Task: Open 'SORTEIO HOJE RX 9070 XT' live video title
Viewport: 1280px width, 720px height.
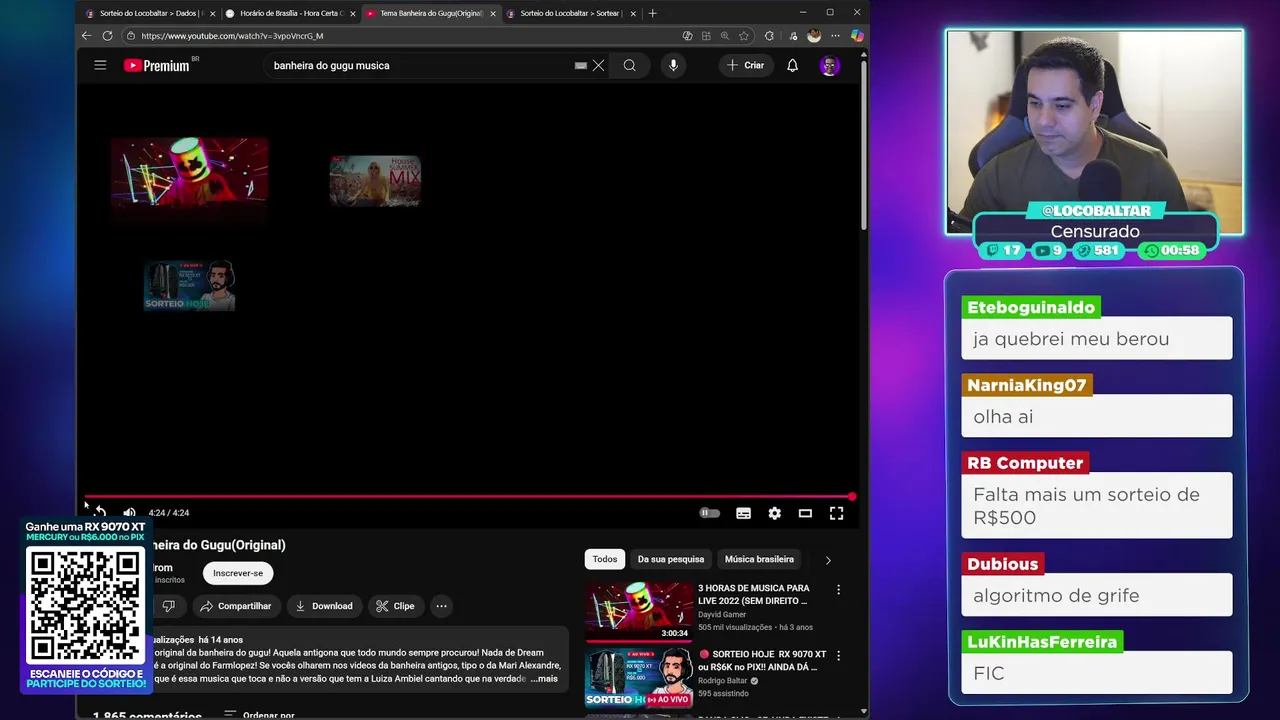Action: (762, 660)
